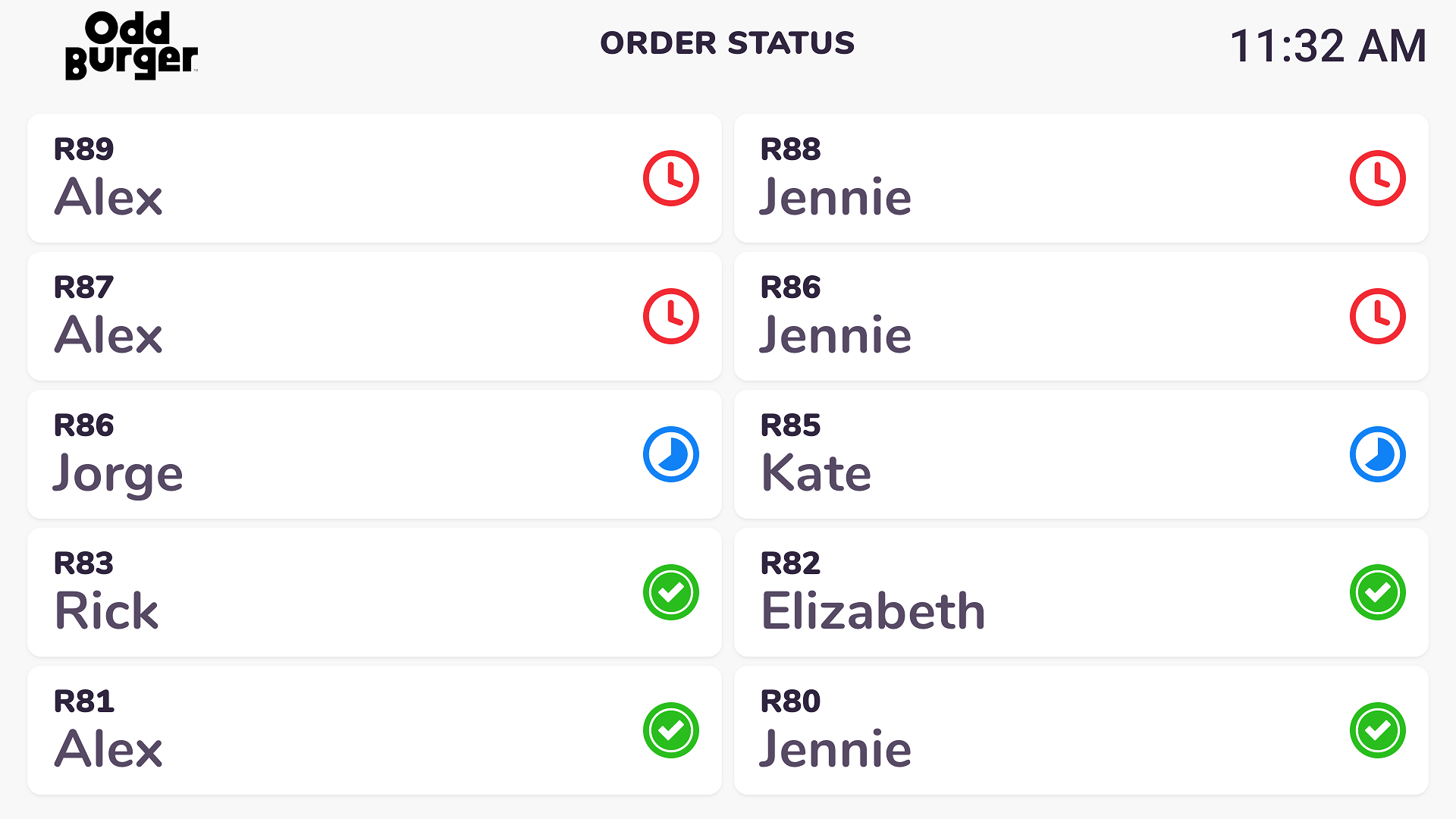Click the green checkmark on Rick's order R83
The width and height of the screenshot is (1456, 819).
(670, 592)
